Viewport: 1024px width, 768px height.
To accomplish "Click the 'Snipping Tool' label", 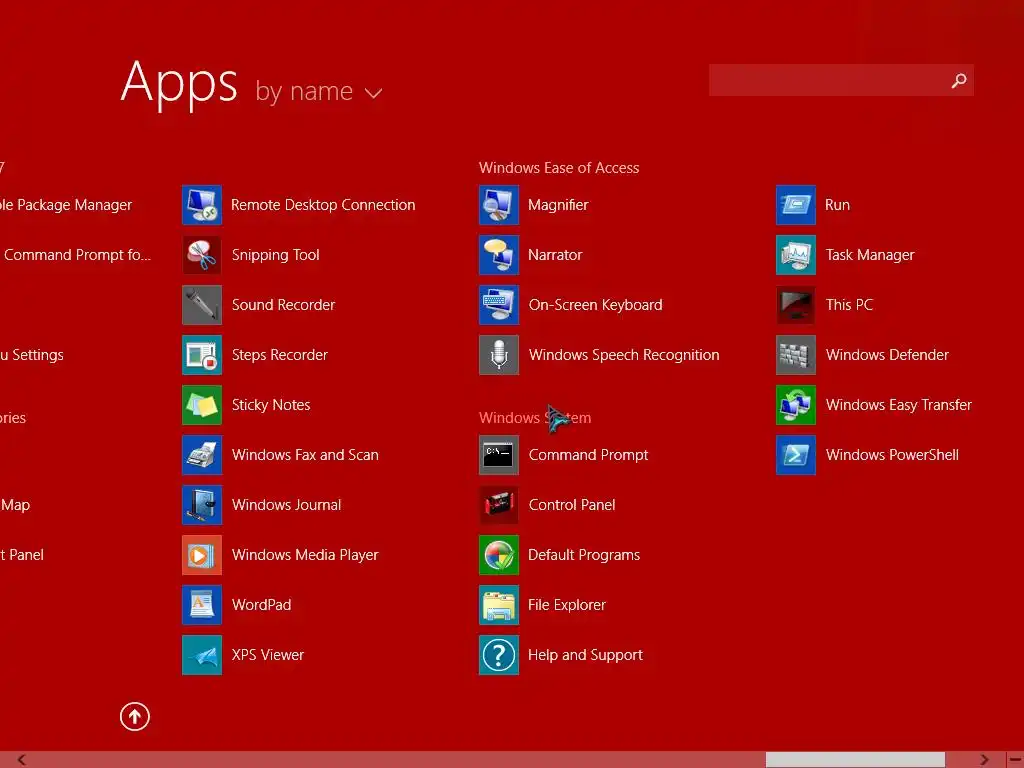I will click(x=276, y=255).
